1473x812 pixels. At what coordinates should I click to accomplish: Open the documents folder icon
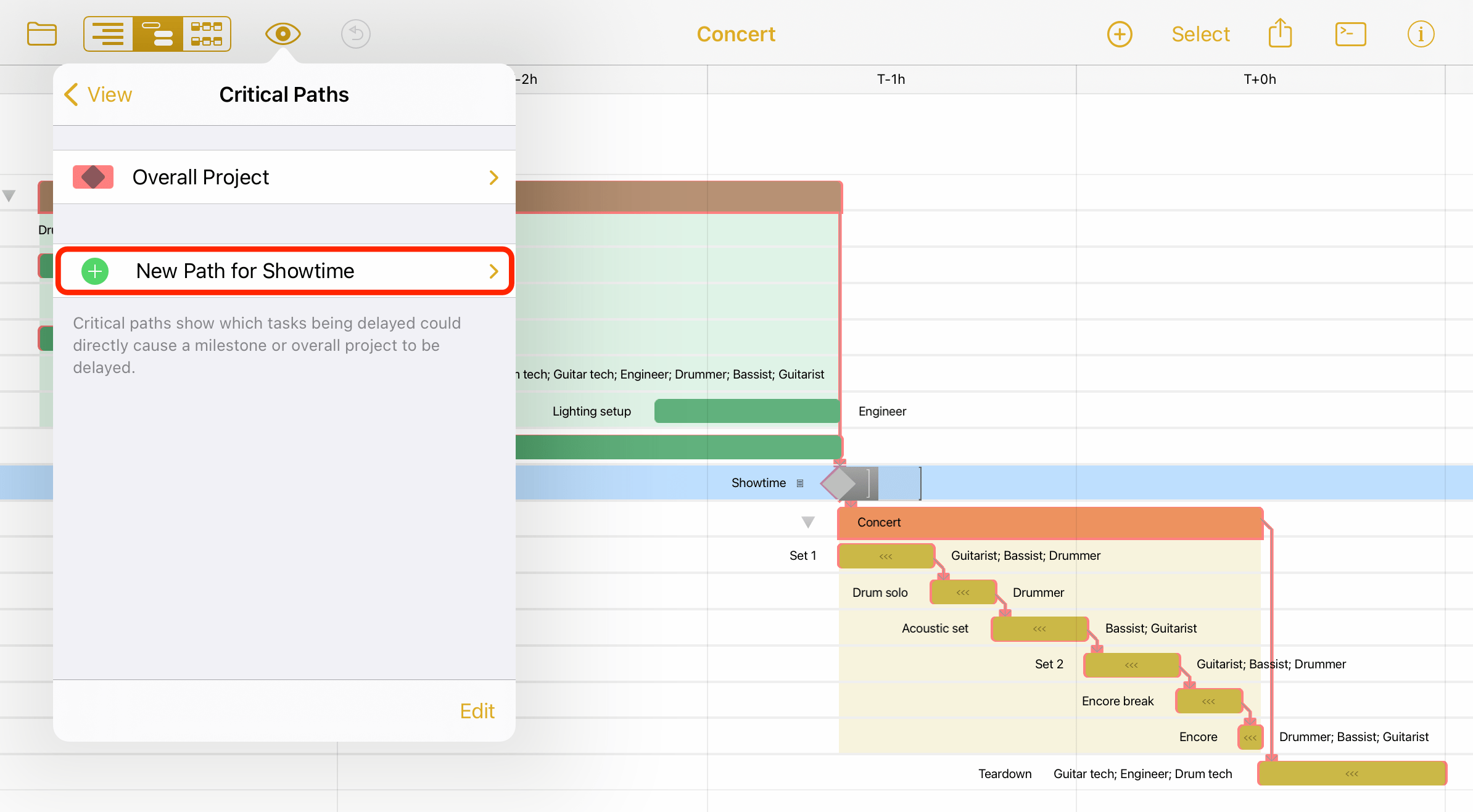(x=42, y=34)
